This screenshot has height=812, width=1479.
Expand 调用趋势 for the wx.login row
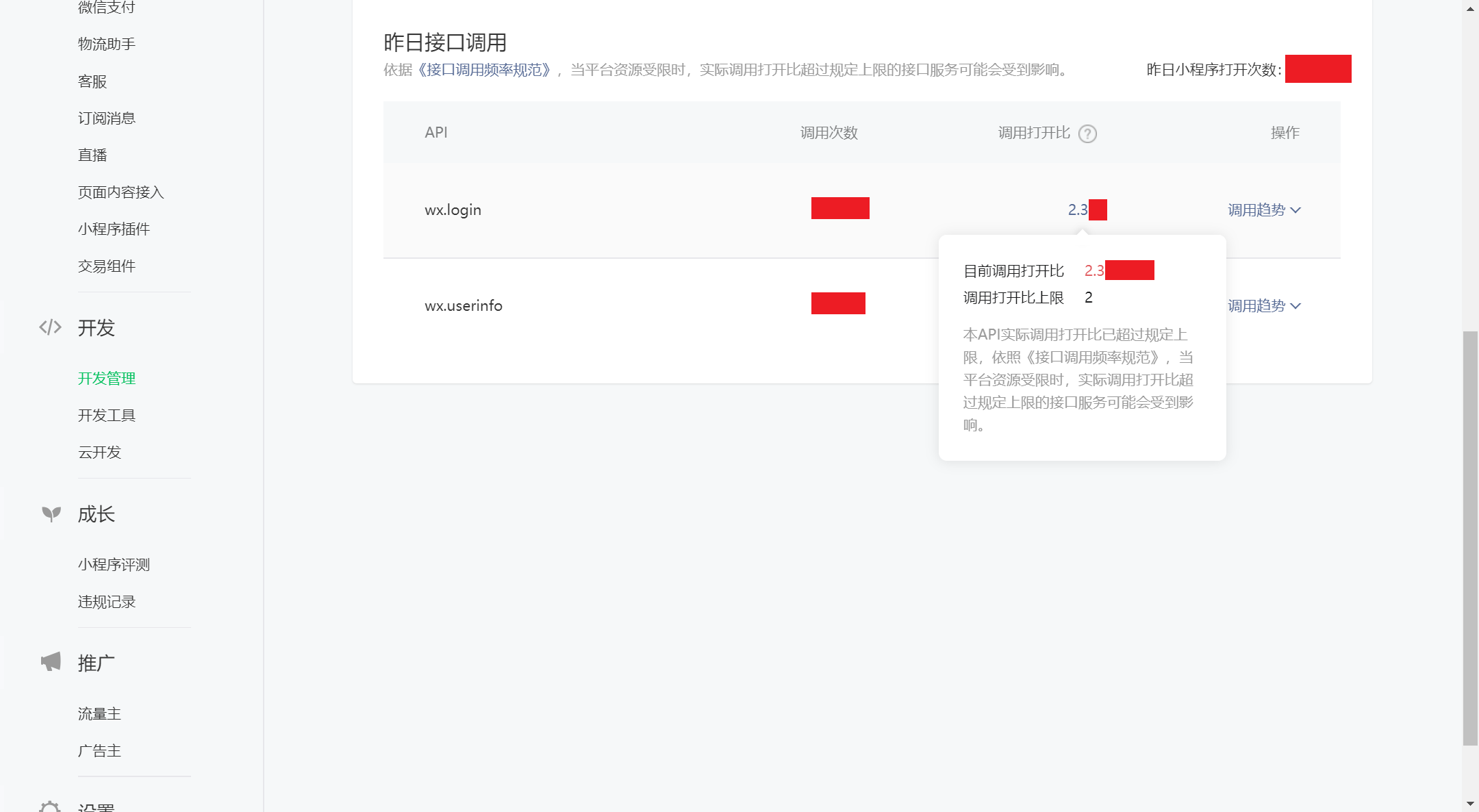1263,210
